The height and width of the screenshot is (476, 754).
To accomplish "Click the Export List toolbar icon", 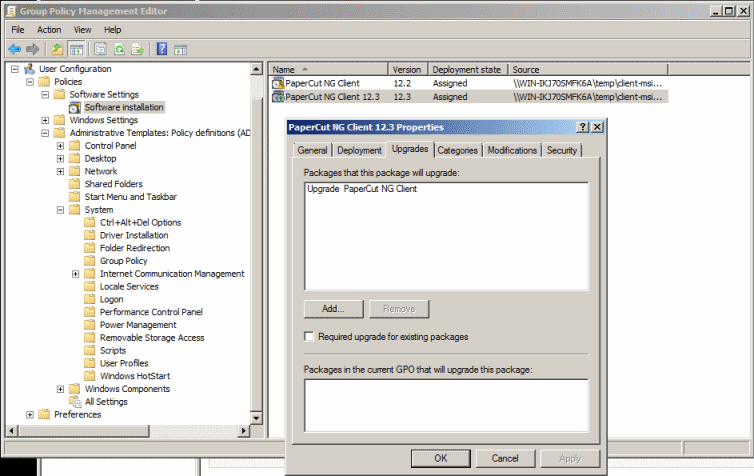I will tap(138, 49).
